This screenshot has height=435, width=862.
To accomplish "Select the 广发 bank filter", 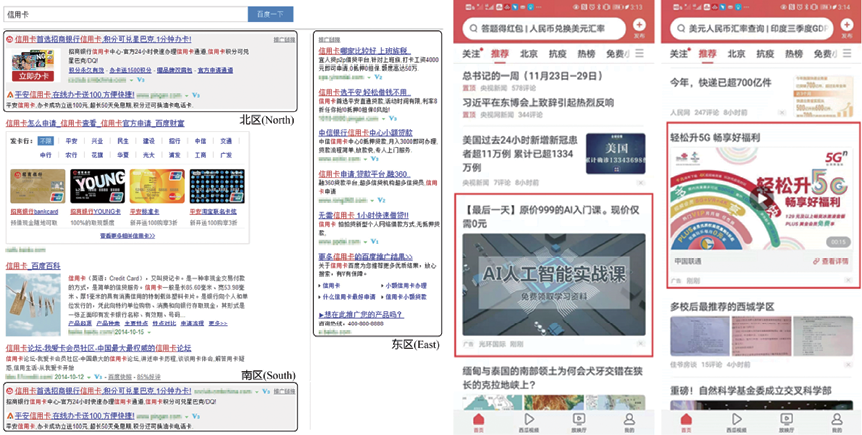I will coord(226,156).
